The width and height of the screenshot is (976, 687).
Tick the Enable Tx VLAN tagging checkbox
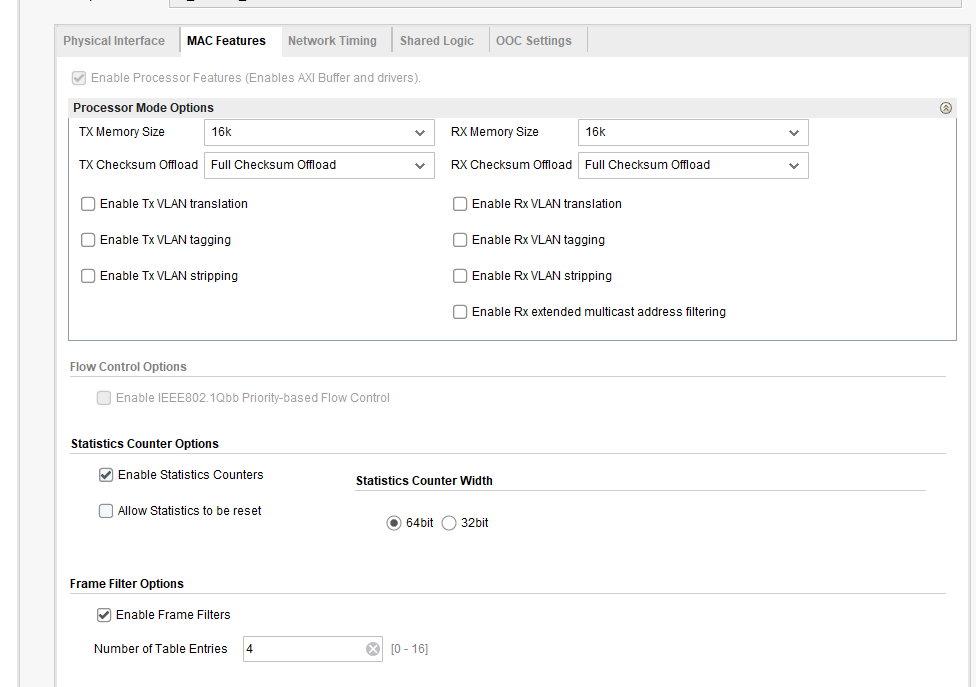point(89,240)
